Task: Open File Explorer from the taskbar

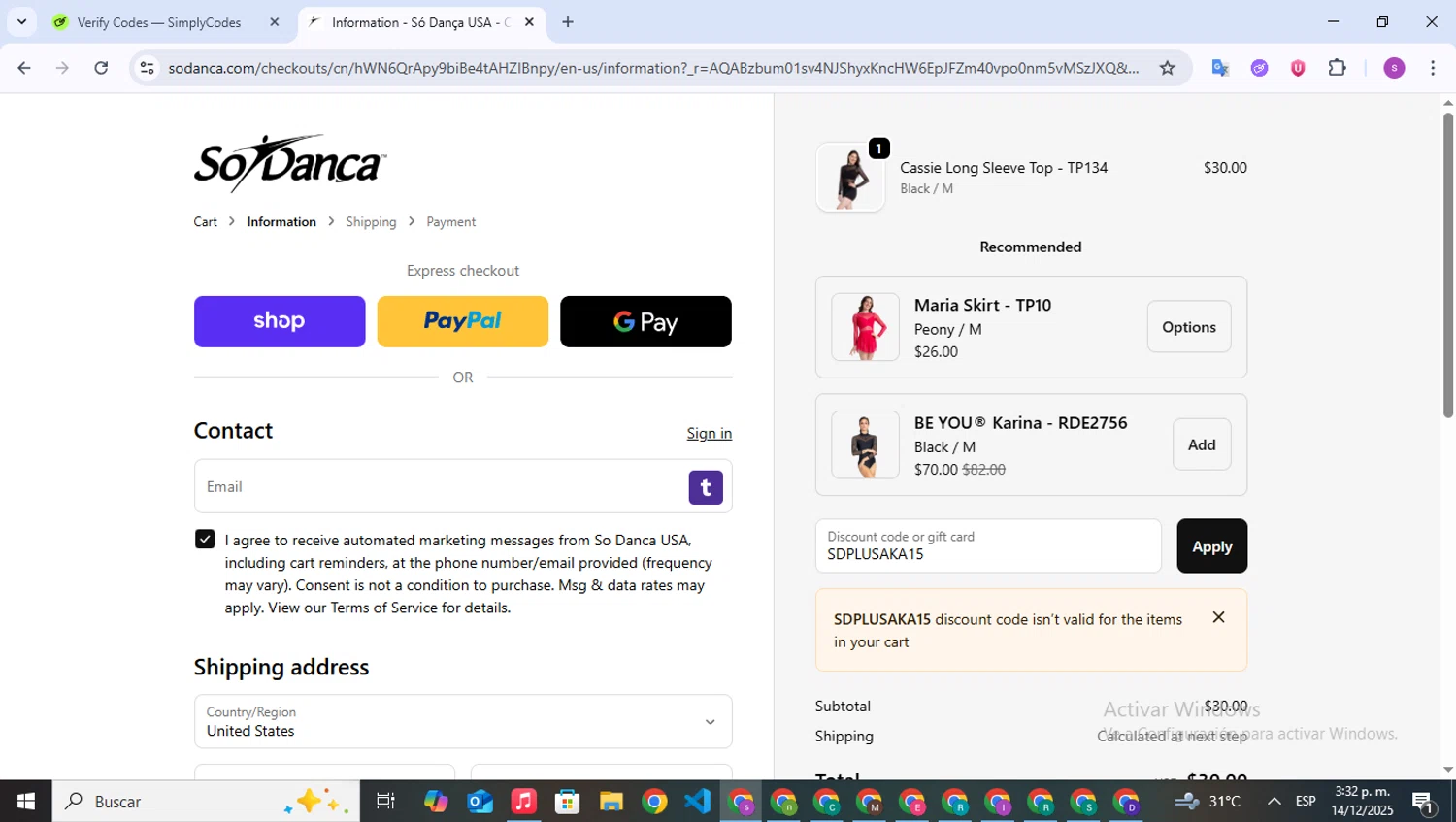Action: (x=611, y=802)
